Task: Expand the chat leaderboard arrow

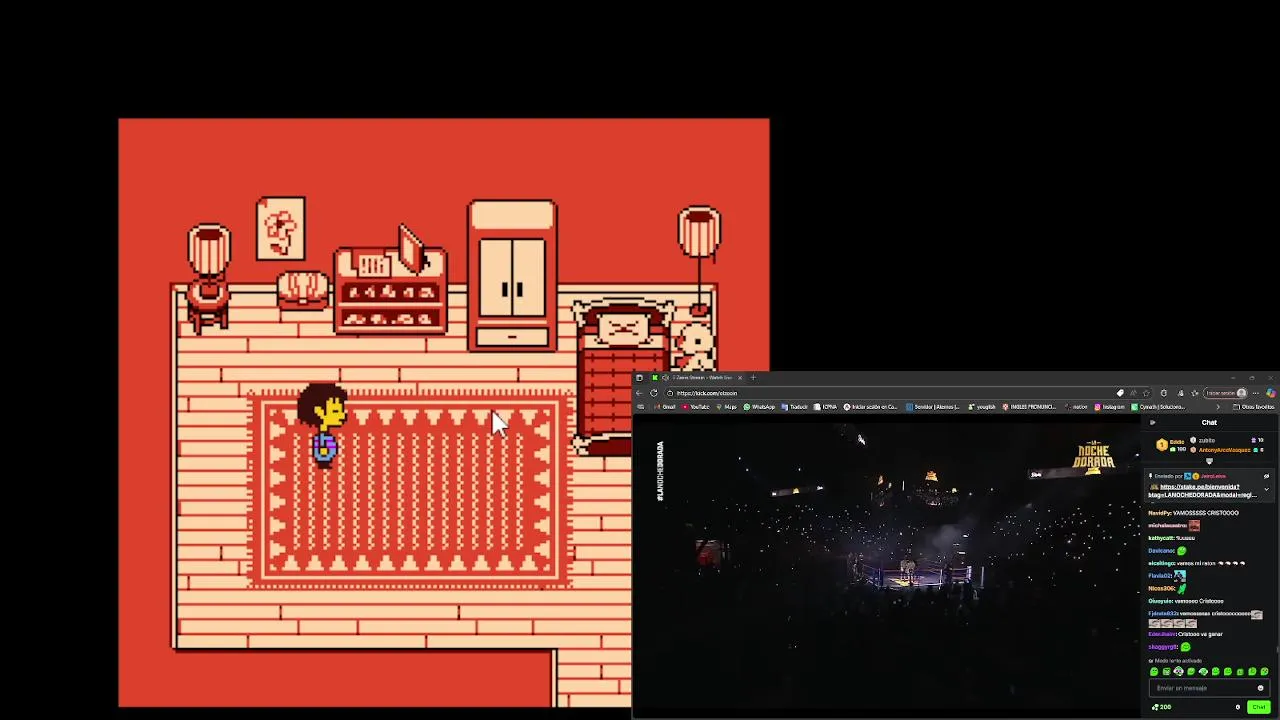Action: 1209,460
